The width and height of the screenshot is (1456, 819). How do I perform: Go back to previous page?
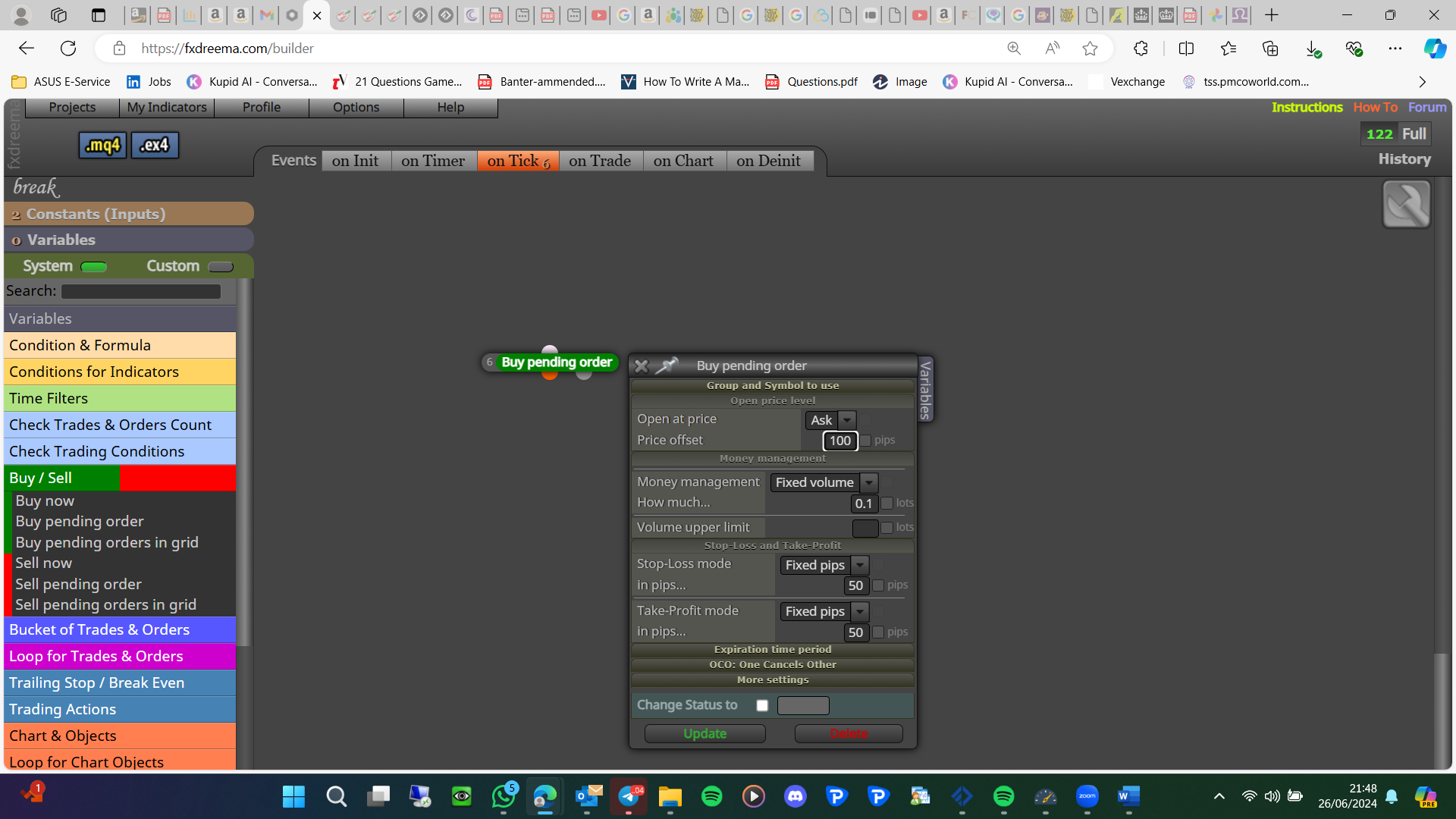[27, 49]
